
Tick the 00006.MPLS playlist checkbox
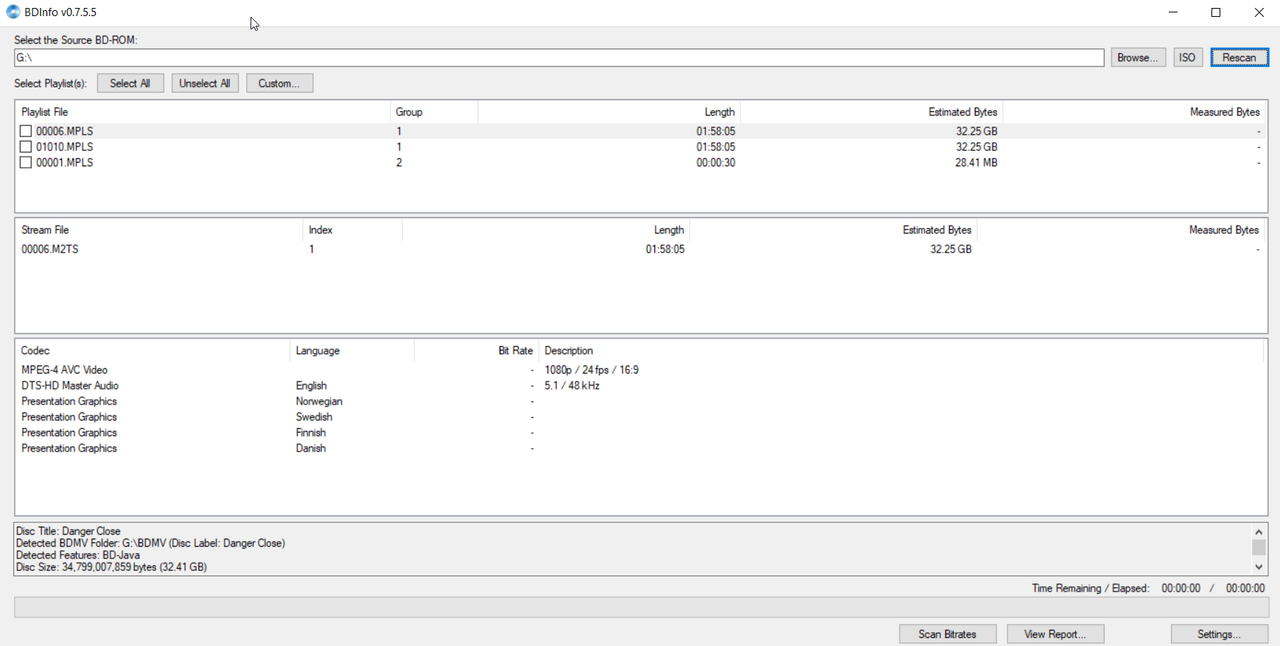pos(26,131)
